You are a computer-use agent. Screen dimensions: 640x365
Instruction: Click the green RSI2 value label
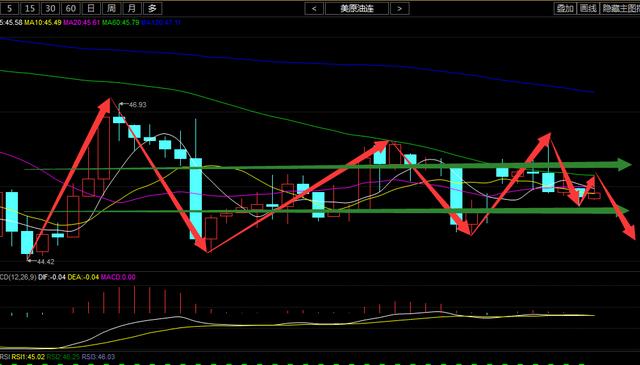63,357
